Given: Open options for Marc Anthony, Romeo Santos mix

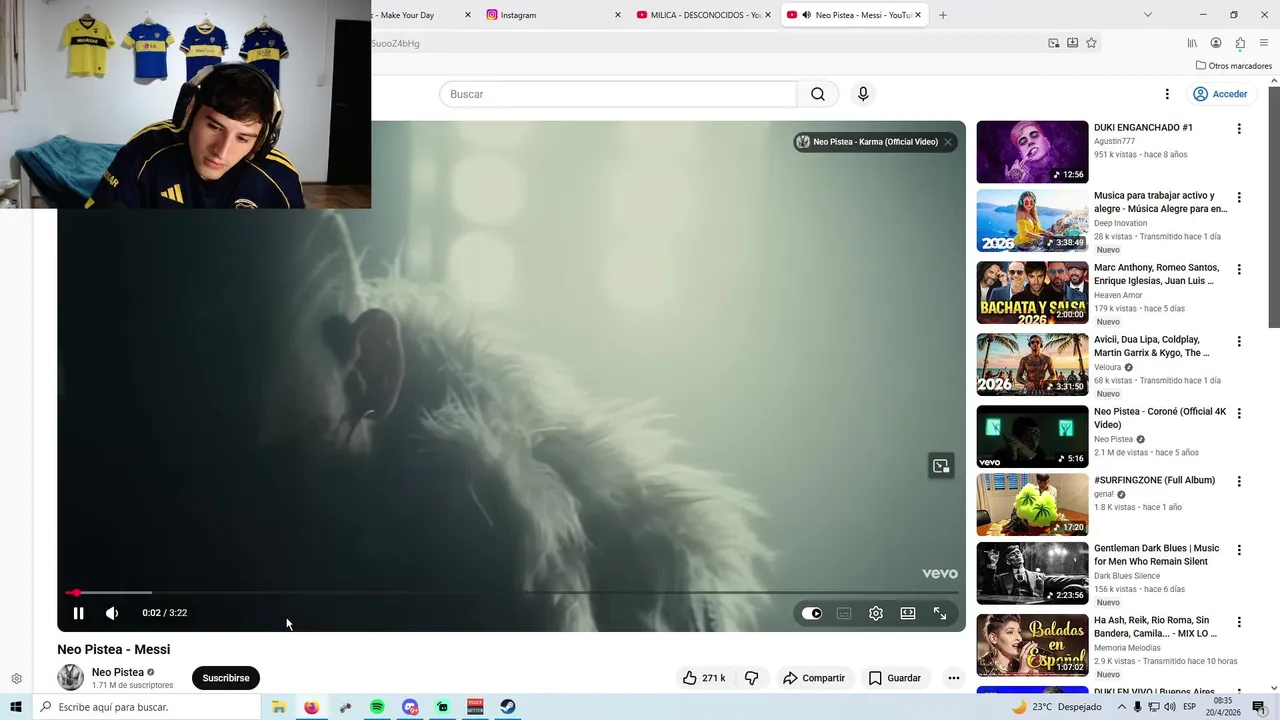Looking at the screenshot, I should click(1239, 270).
